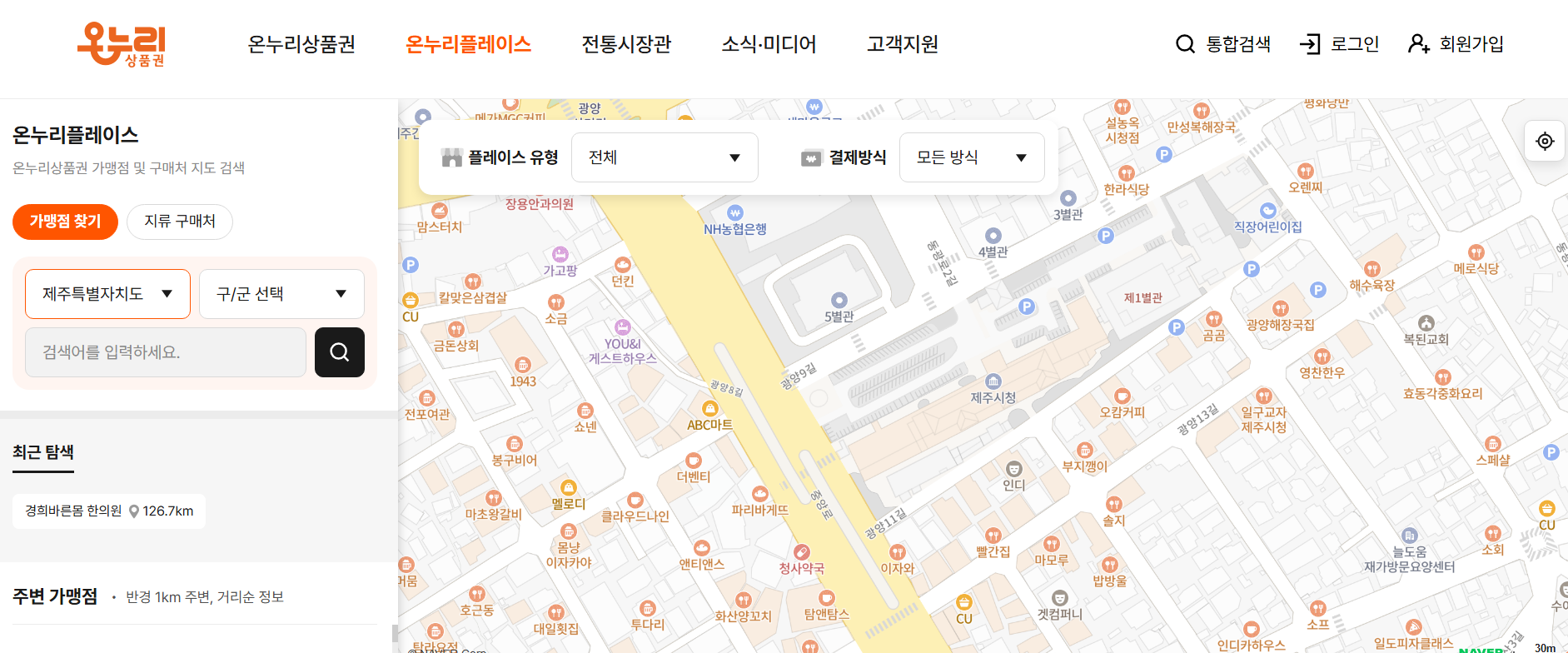Viewport: 1568px width, 653px height.
Task: Click the sign-up person icon
Action: tap(1418, 44)
